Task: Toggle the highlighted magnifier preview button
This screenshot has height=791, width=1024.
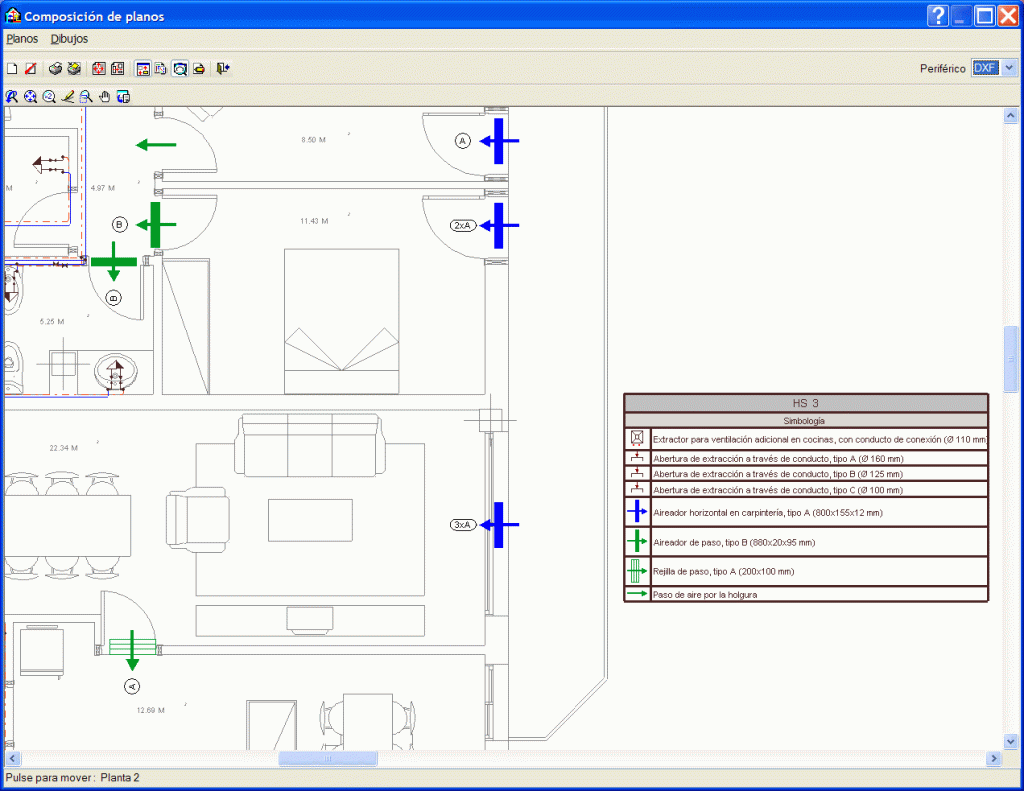Action: pos(180,69)
